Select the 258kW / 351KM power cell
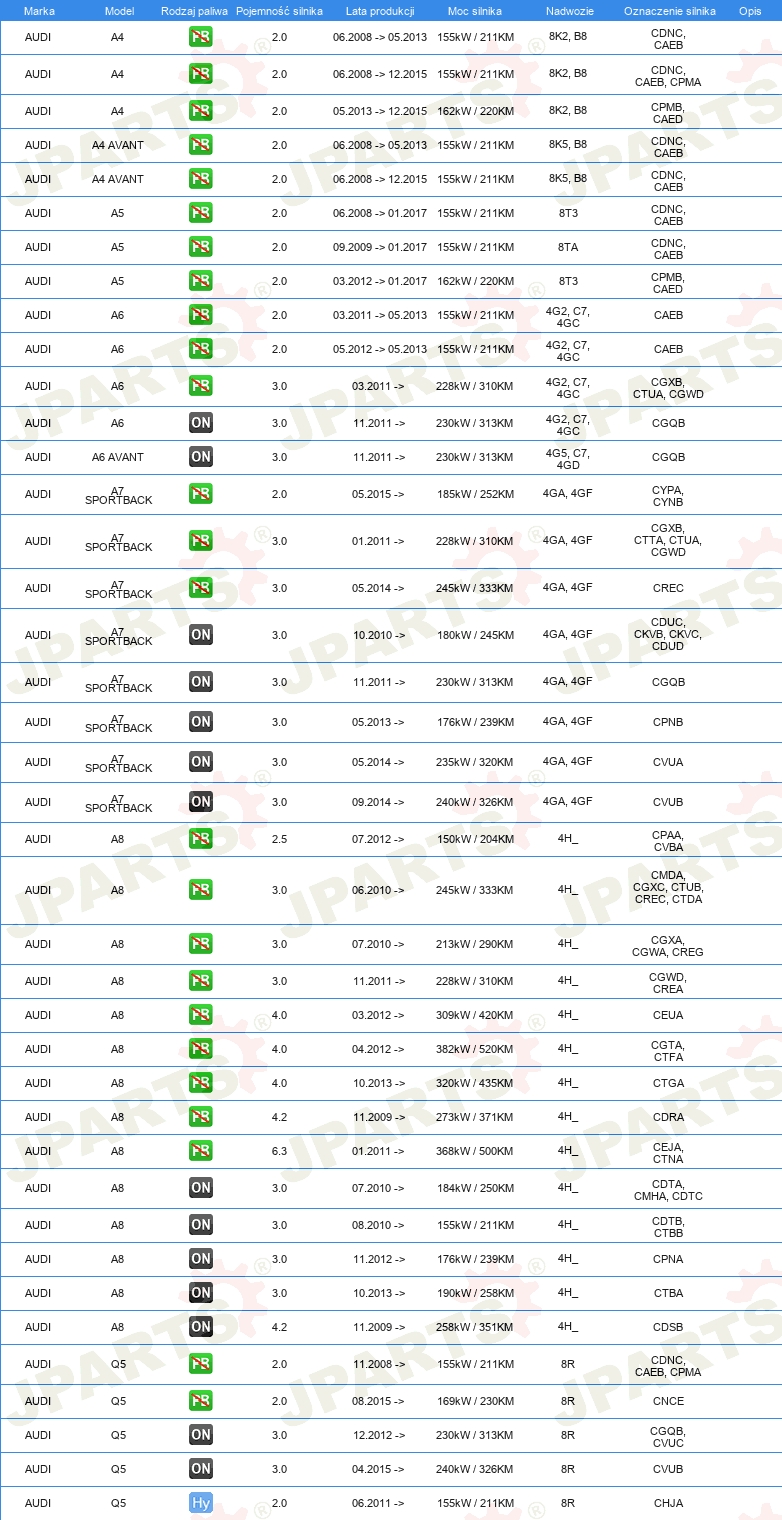 [475, 1327]
